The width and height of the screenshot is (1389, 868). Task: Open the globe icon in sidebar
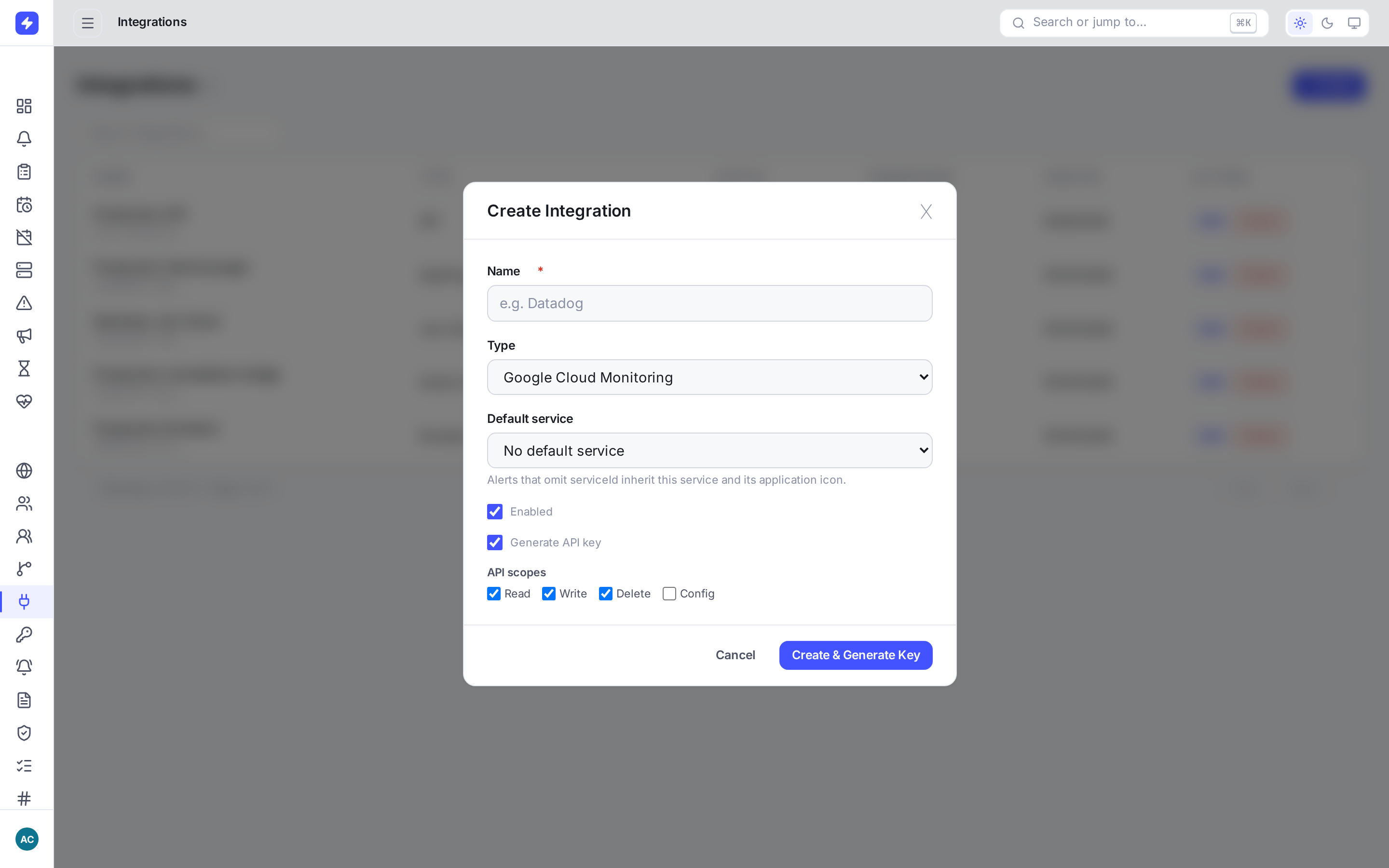(24, 471)
